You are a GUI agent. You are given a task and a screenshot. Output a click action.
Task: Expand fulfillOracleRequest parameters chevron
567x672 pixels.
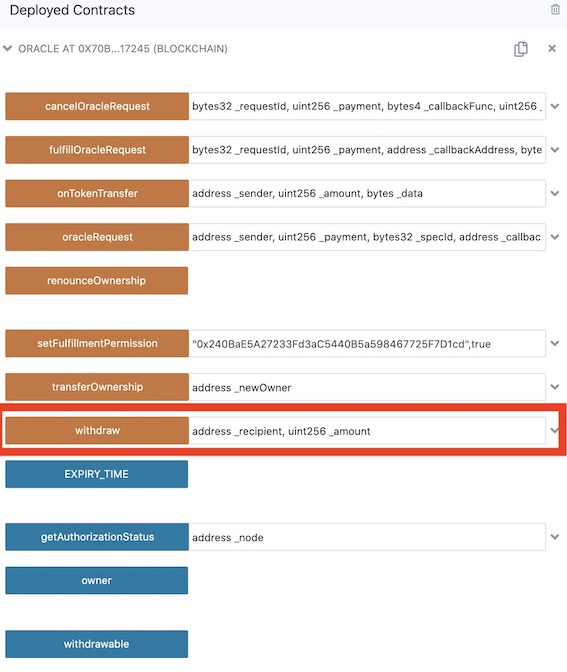555,150
